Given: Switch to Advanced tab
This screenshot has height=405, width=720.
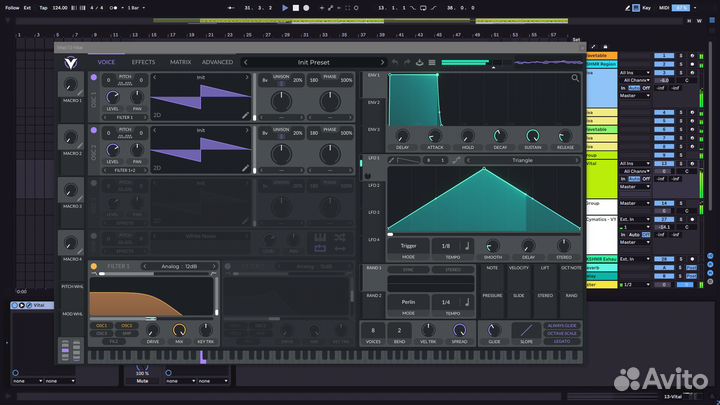Looking at the screenshot, I should pos(218,62).
